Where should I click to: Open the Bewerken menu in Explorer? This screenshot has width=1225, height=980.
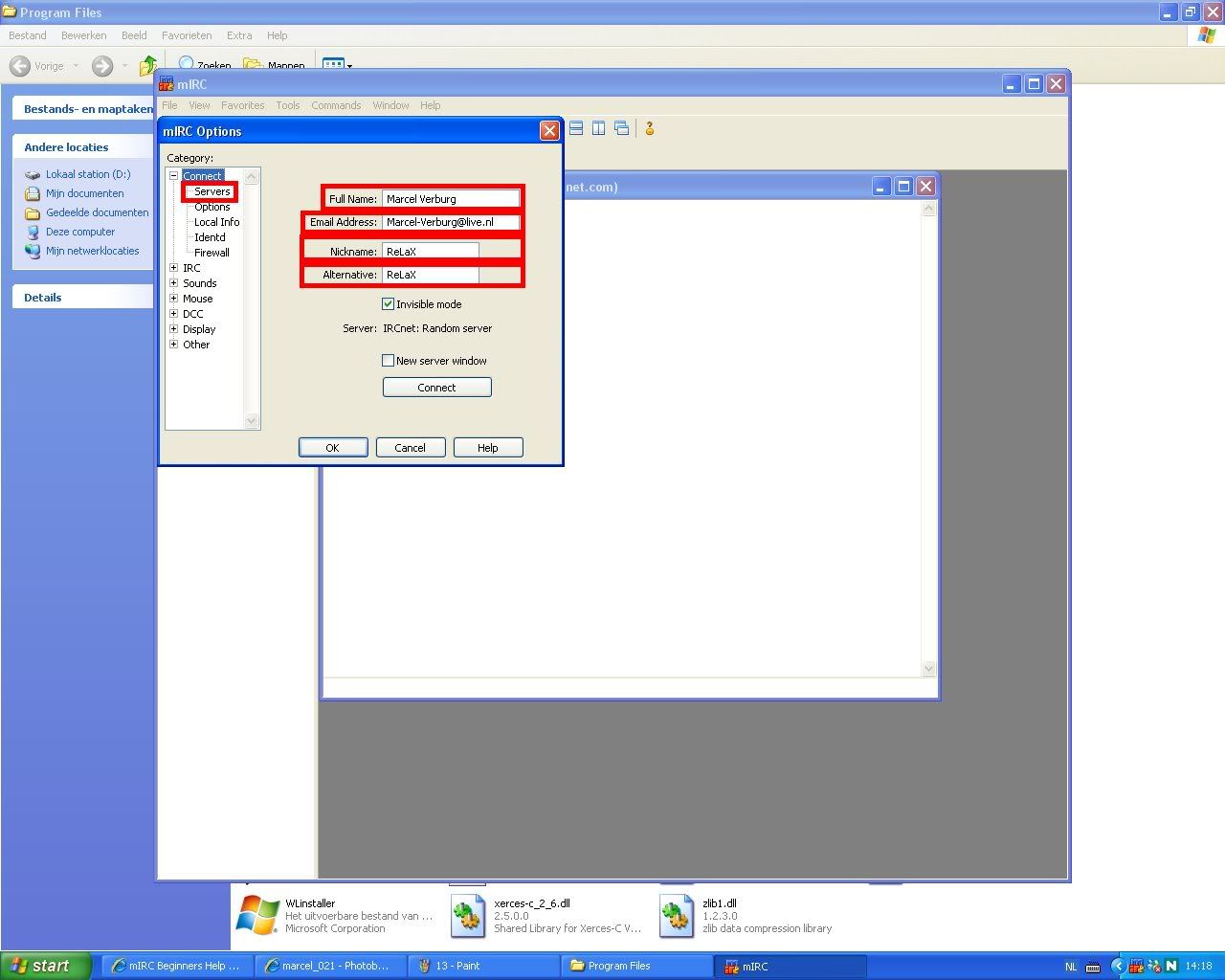84,35
